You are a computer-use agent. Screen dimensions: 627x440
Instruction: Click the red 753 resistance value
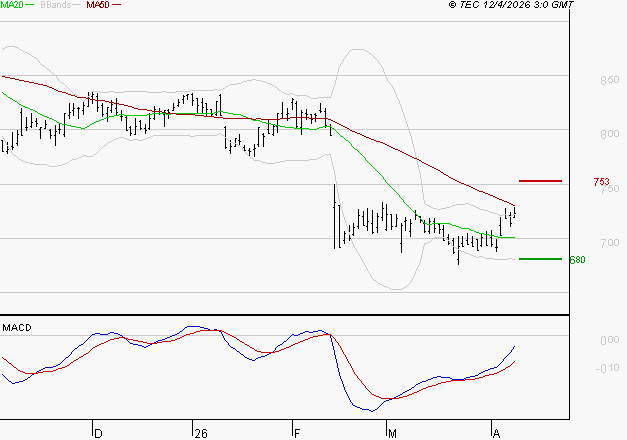(601, 182)
